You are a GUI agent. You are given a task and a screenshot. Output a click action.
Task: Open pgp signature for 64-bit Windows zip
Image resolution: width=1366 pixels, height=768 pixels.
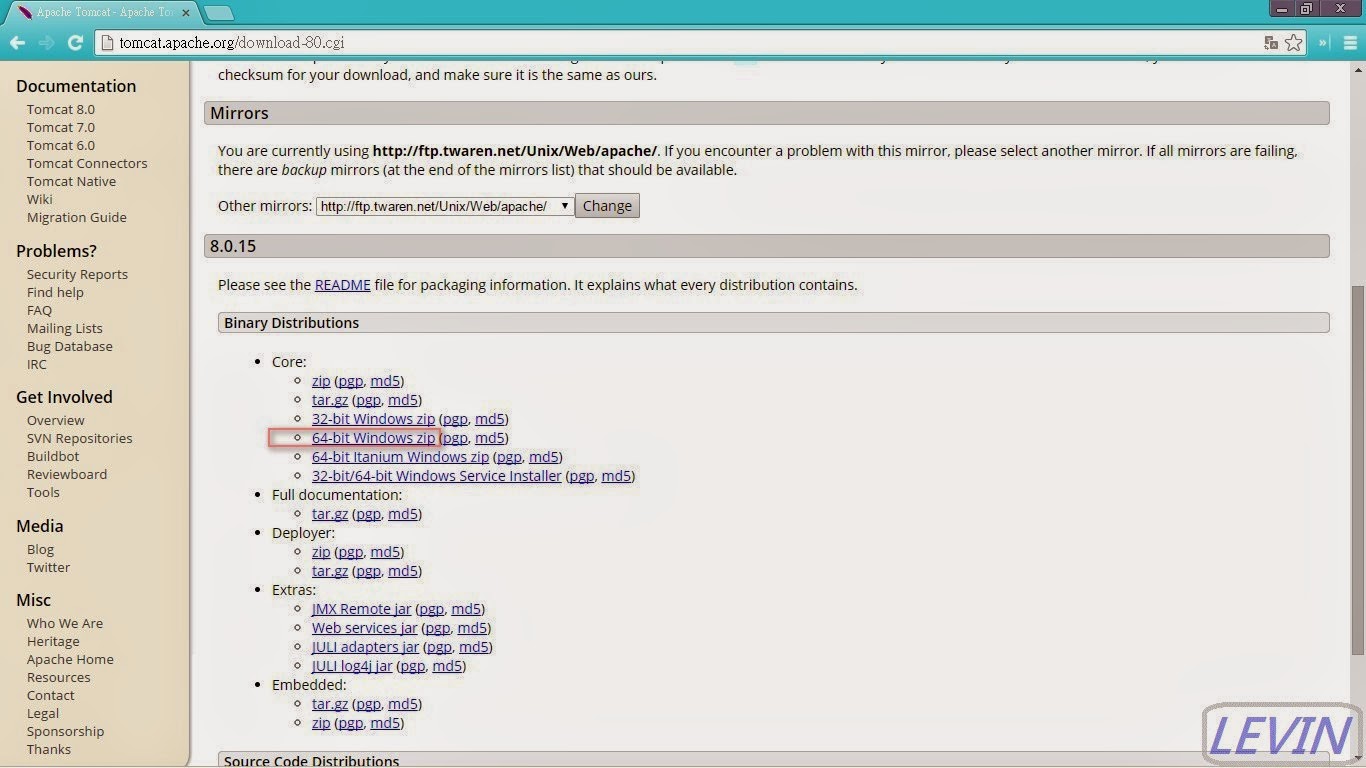455,438
